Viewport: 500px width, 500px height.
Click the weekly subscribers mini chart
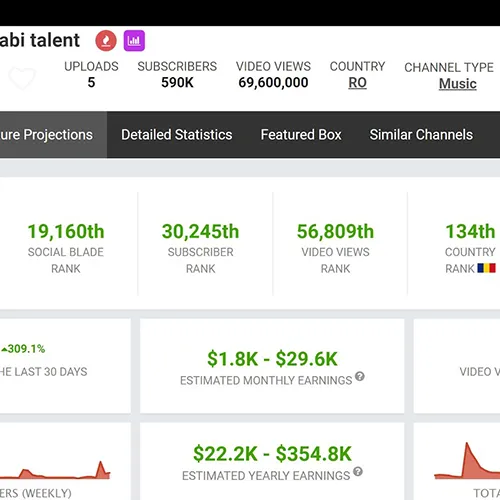[55, 470]
